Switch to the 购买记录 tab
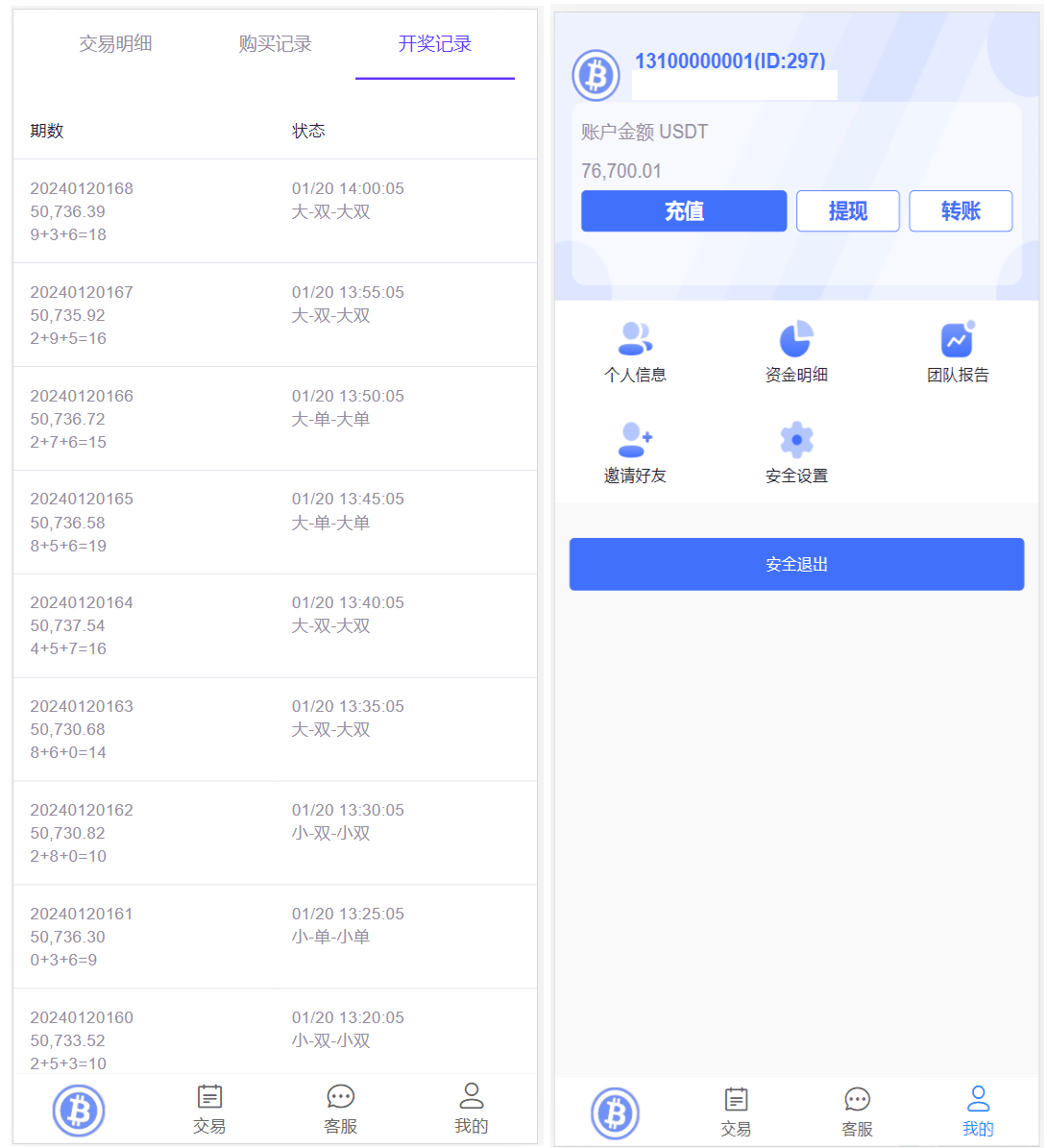Viewport: 1047px width, 1148px height. pyautogui.click(x=275, y=44)
